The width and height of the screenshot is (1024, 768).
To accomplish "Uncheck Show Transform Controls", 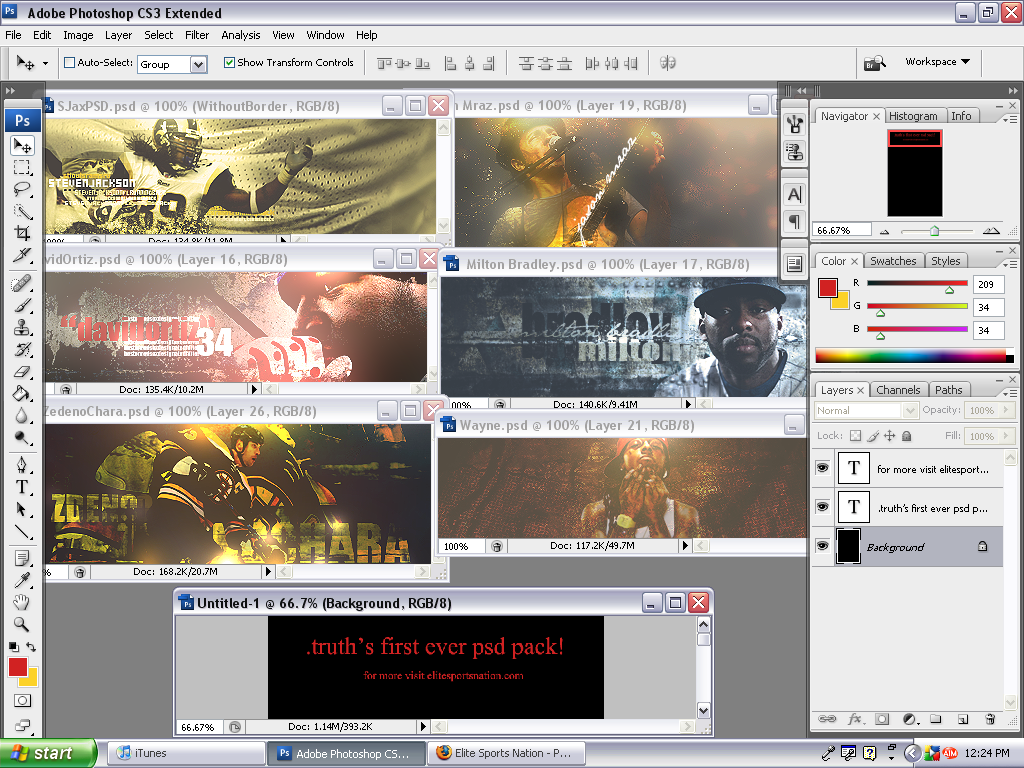I will click(x=229, y=63).
